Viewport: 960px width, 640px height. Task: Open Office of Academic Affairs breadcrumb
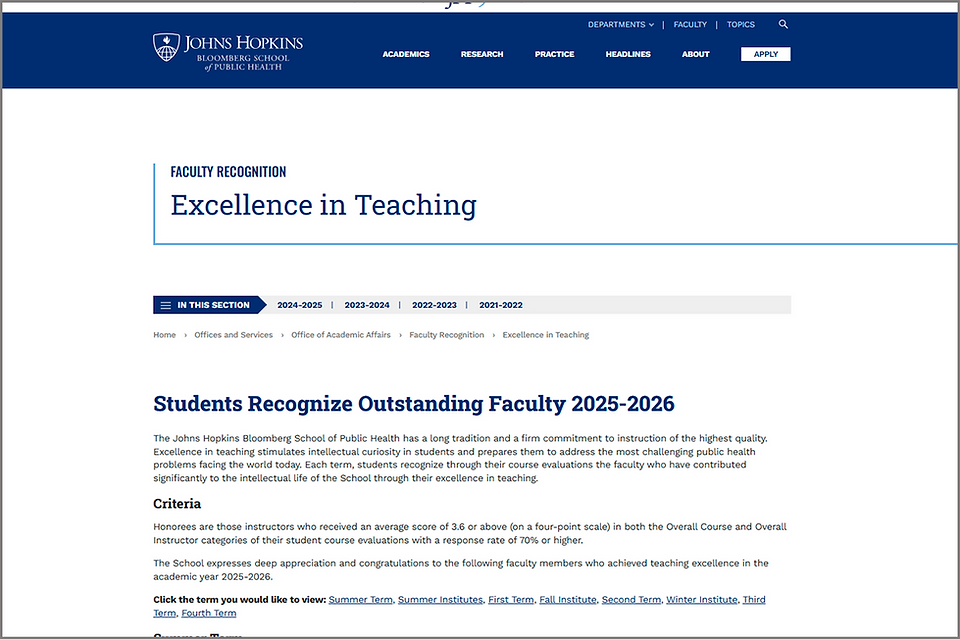click(340, 335)
